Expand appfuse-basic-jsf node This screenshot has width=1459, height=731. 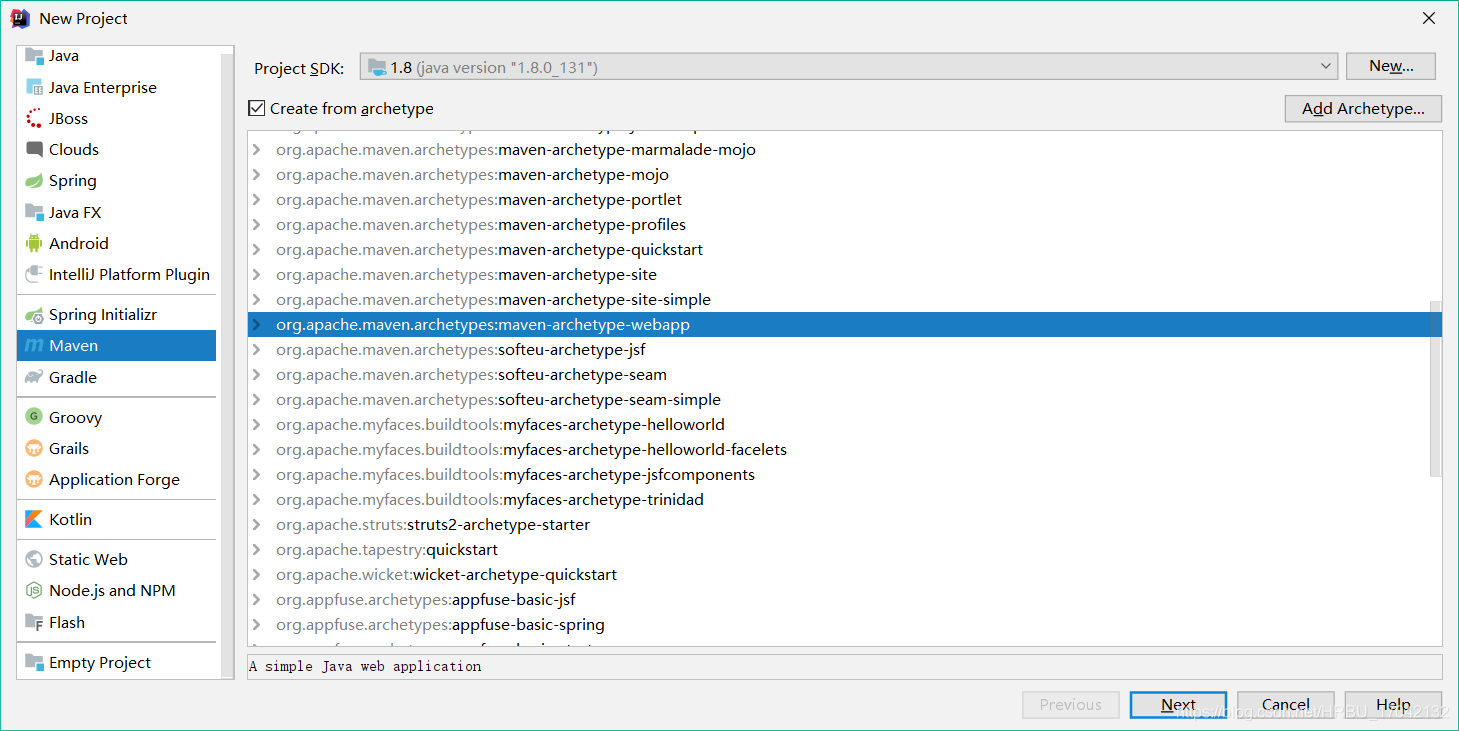pyautogui.click(x=257, y=600)
